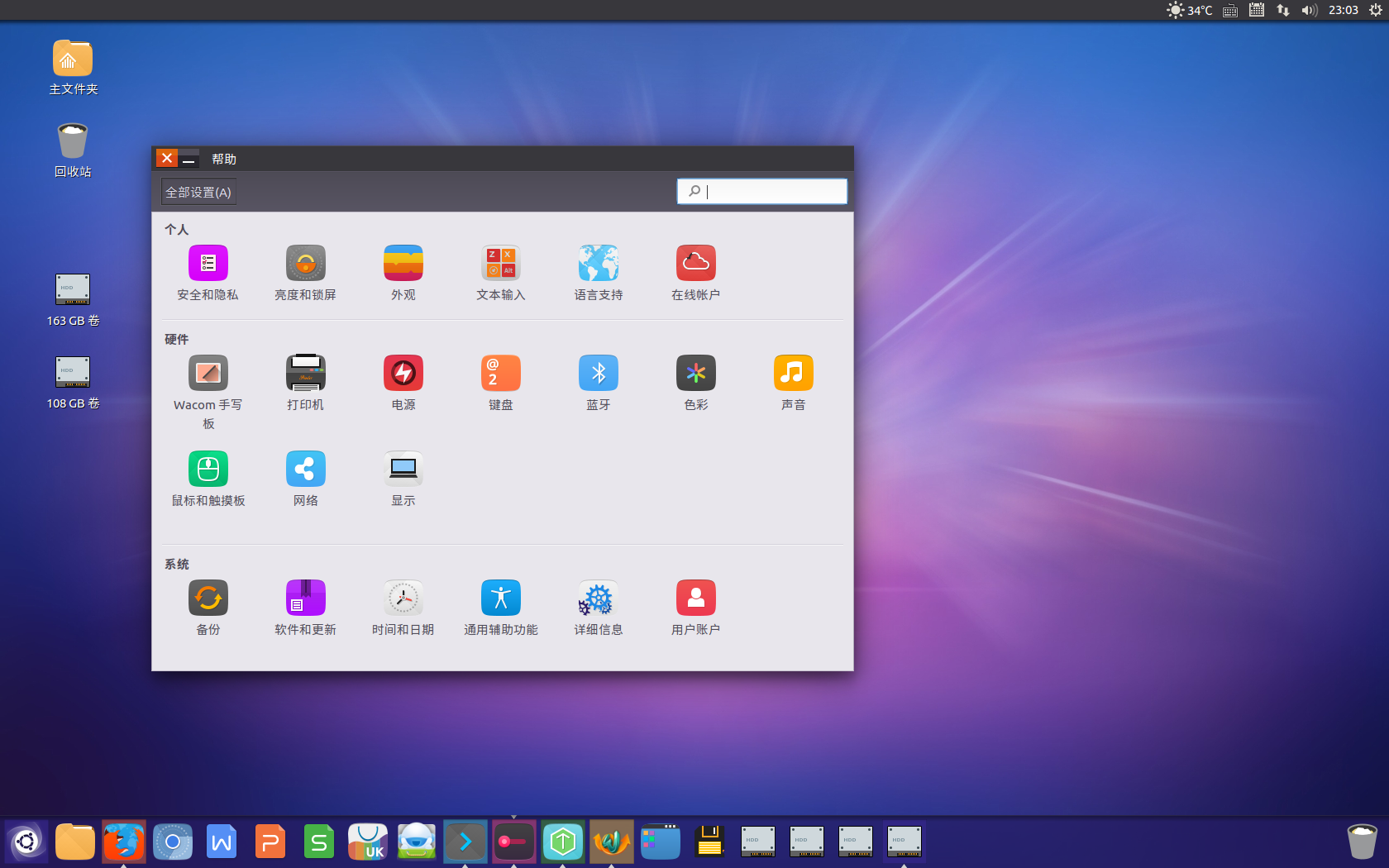Image resolution: width=1389 pixels, height=868 pixels.
Task: Launch Firefox from the dock
Action: tap(124, 842)
